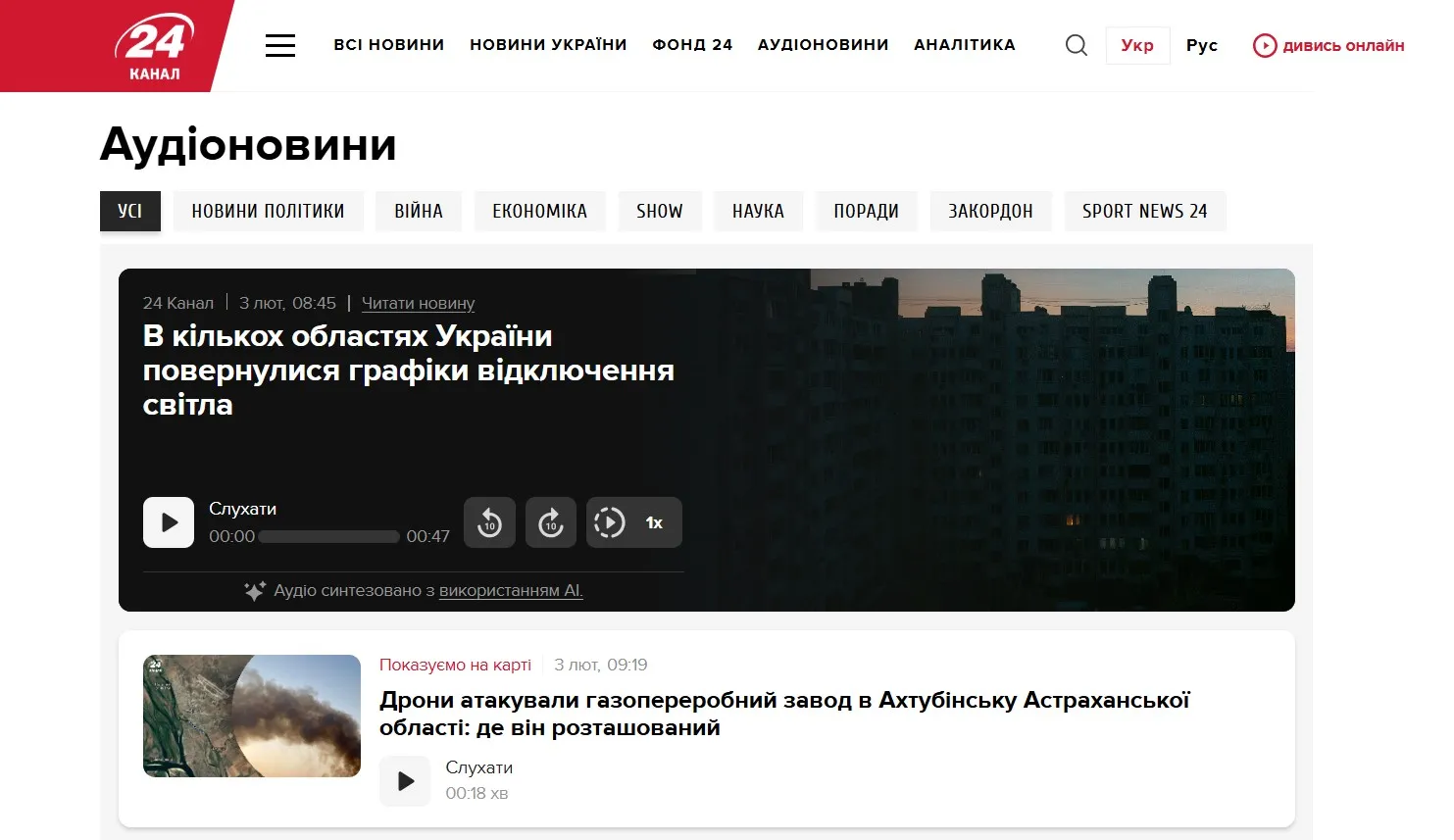Screen dimensions: 1454x840
Task: Click the audio progress bar
Action: click(329, 537)
